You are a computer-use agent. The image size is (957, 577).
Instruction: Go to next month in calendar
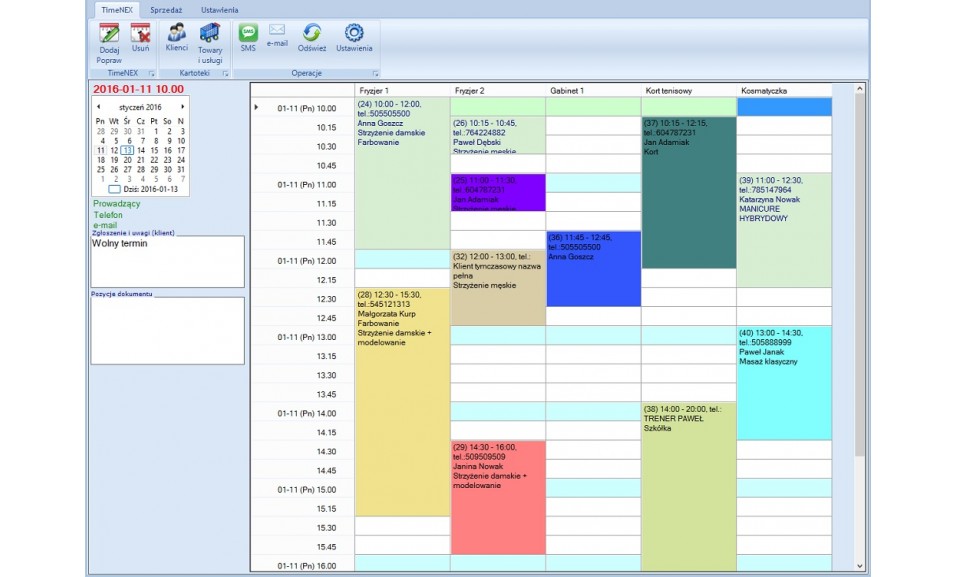[x=182, y=106]
